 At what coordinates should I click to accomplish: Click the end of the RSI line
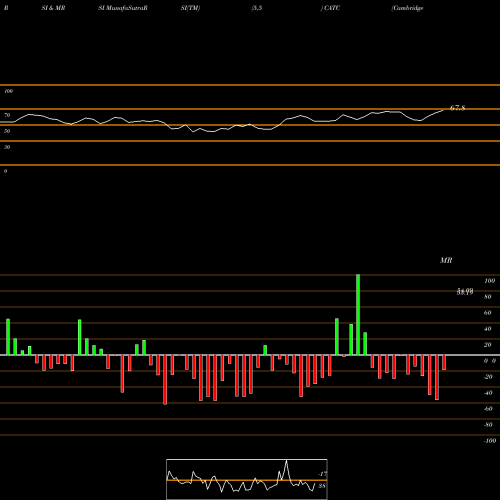click(443, 110)
